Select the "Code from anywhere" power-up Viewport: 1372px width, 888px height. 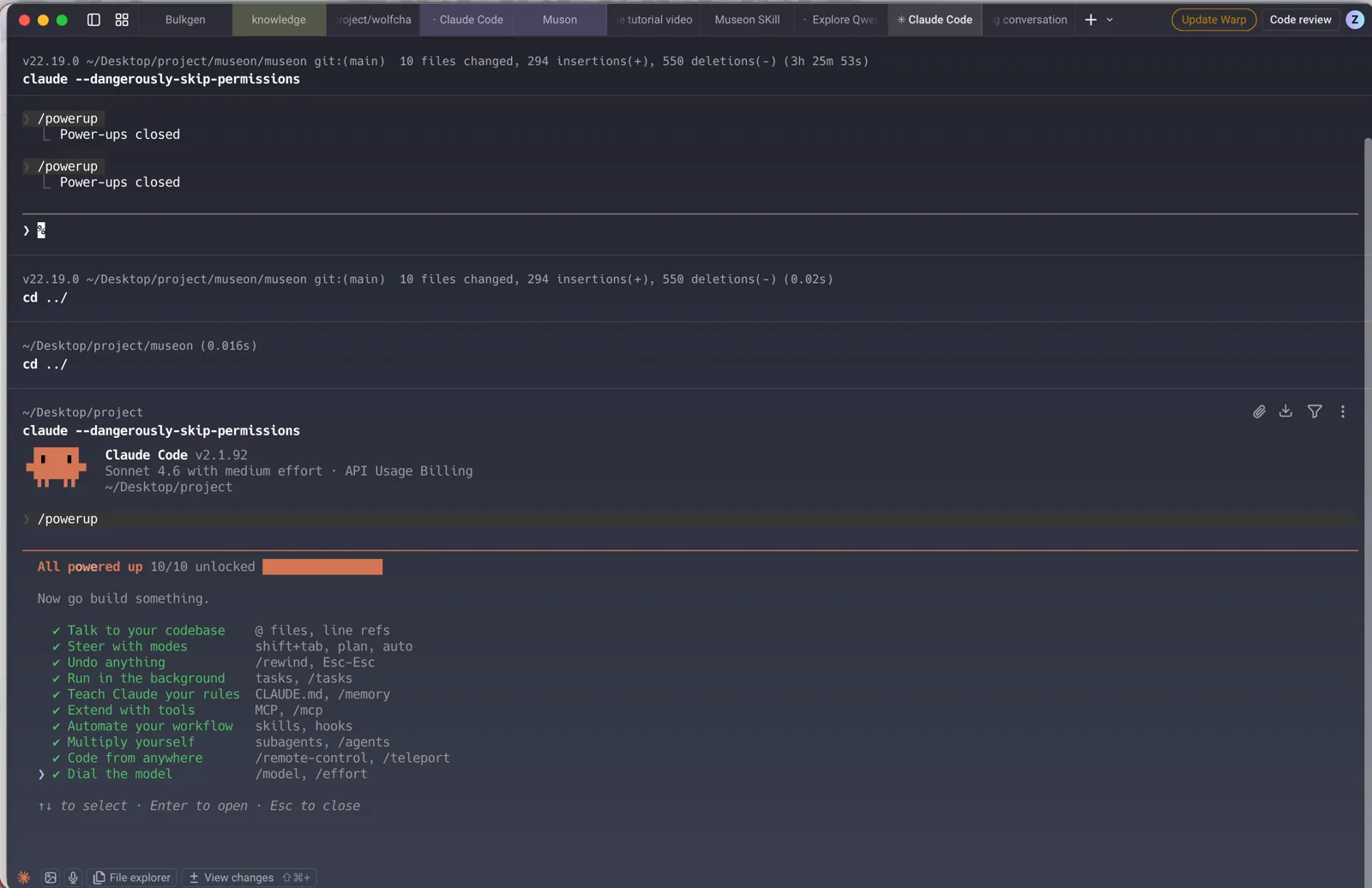click(x=135, y=759)
